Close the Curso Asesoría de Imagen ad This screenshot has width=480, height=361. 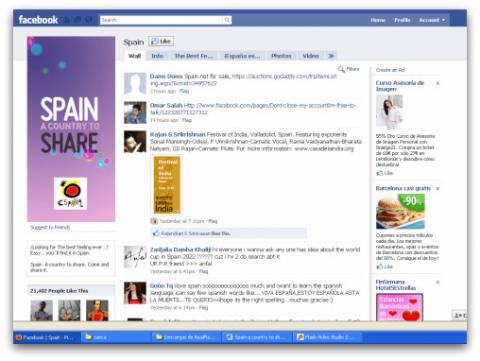tap(438, 83)
